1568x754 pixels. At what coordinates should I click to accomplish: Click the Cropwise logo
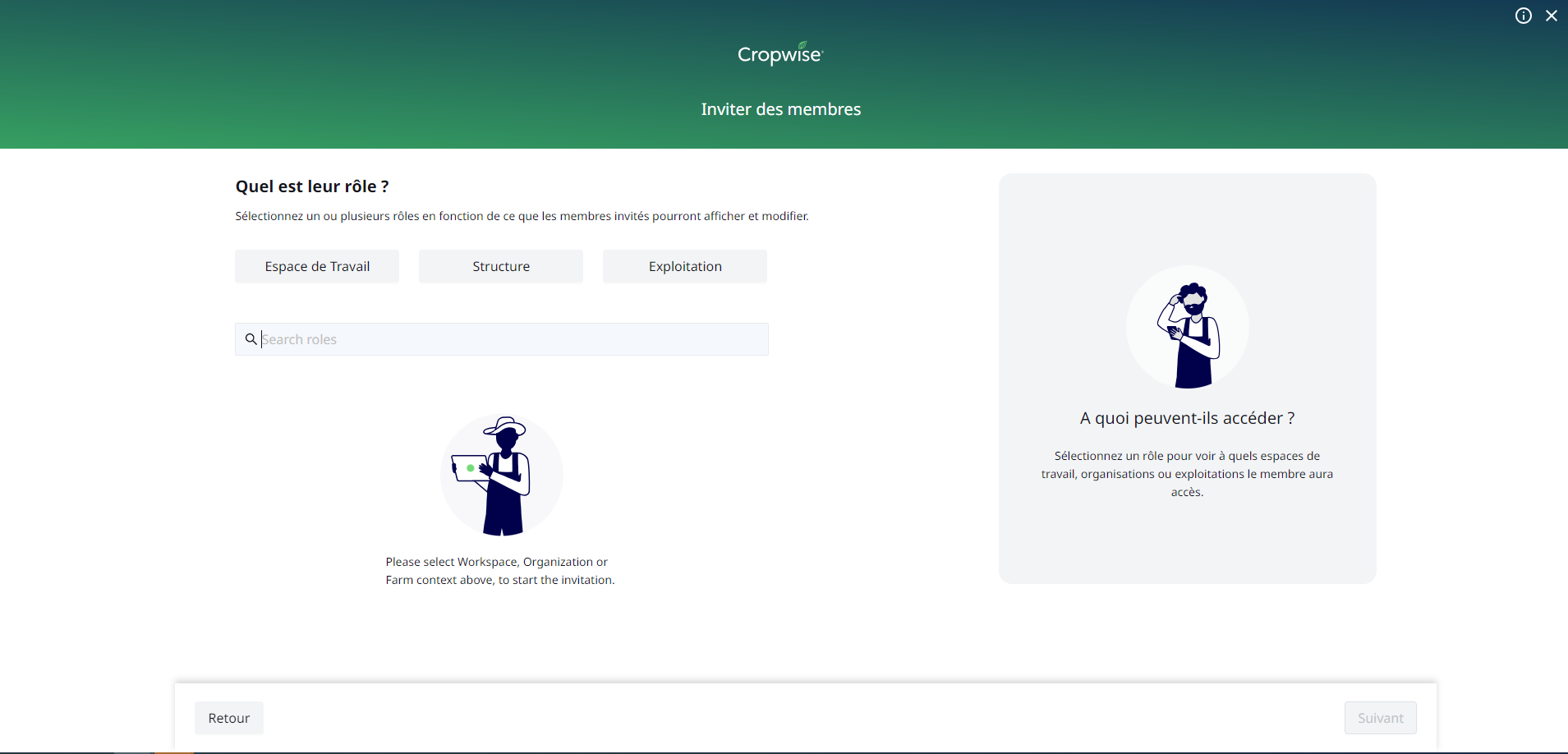tap(779, 54)
